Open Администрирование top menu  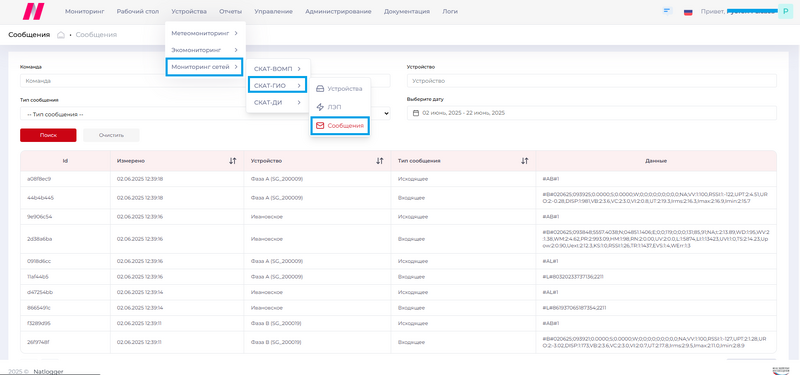pos(338,11)
